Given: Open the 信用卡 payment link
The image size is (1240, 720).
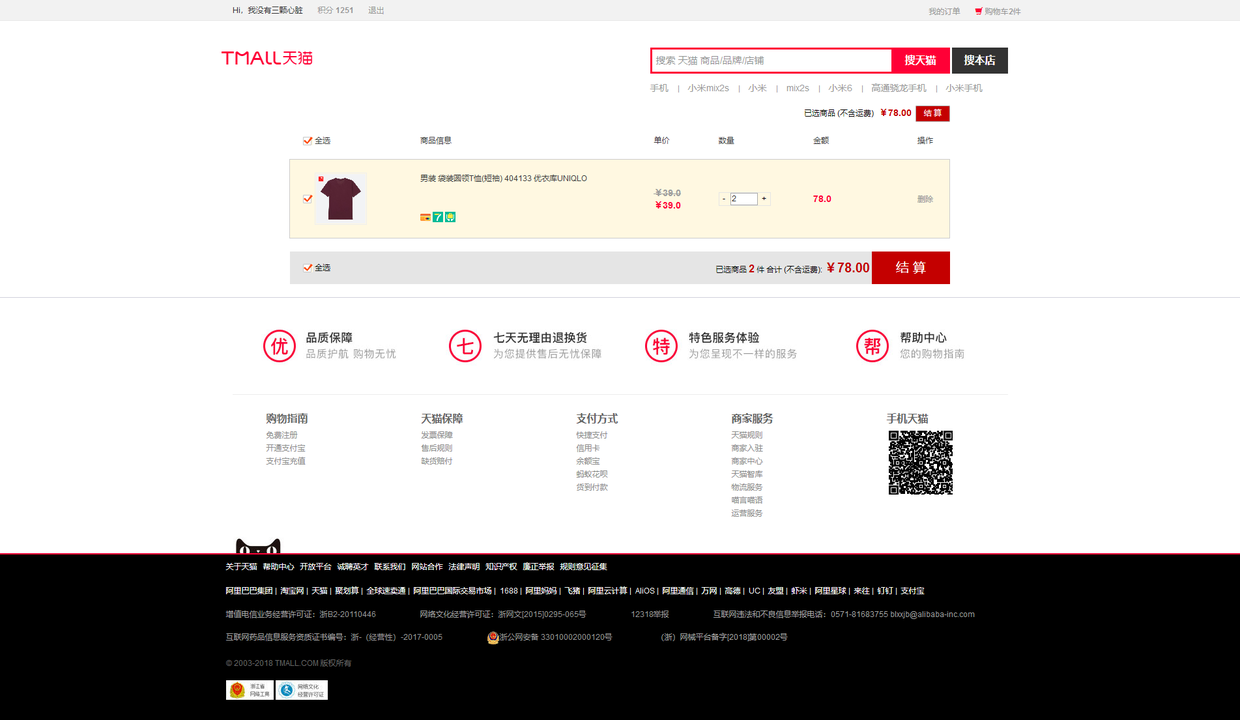Looking at the screenshot, I should [588, 449].
